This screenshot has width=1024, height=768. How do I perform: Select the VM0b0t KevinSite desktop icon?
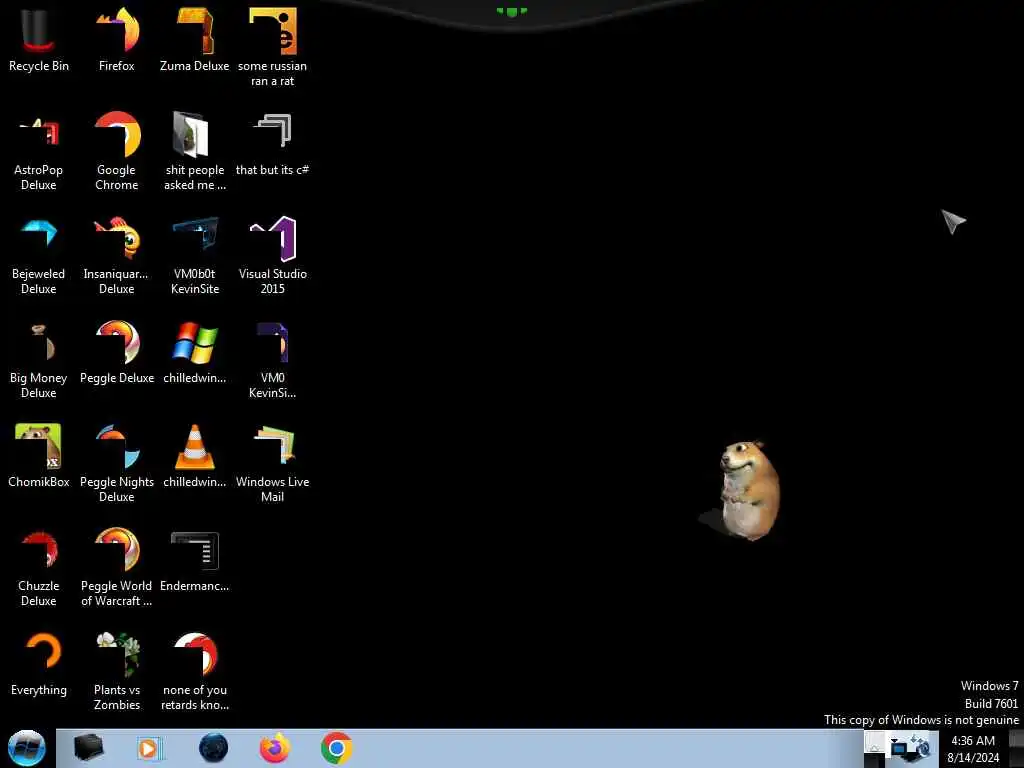[195, 255]
